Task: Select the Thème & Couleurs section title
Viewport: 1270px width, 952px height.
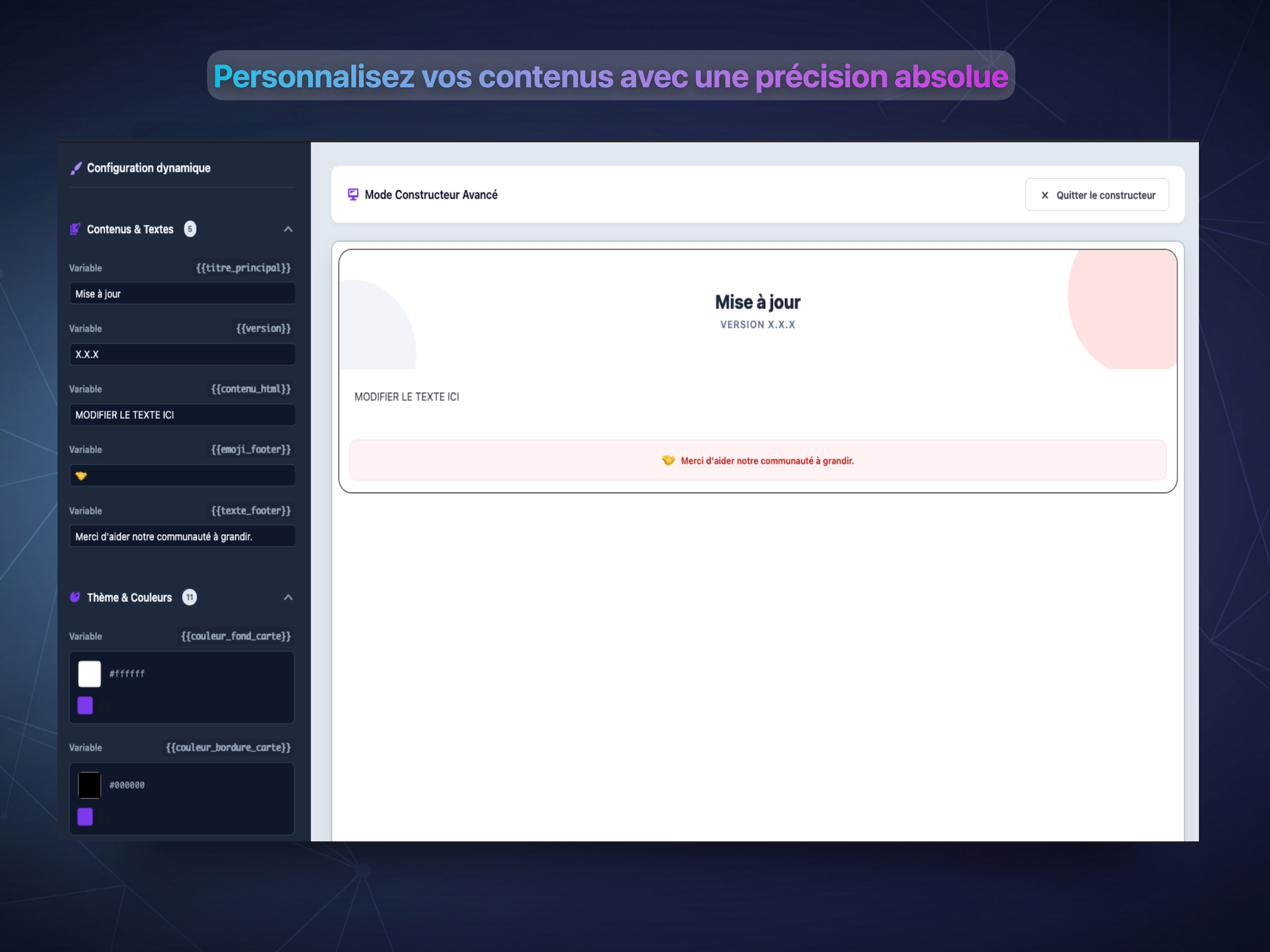Action: [130, 597]
